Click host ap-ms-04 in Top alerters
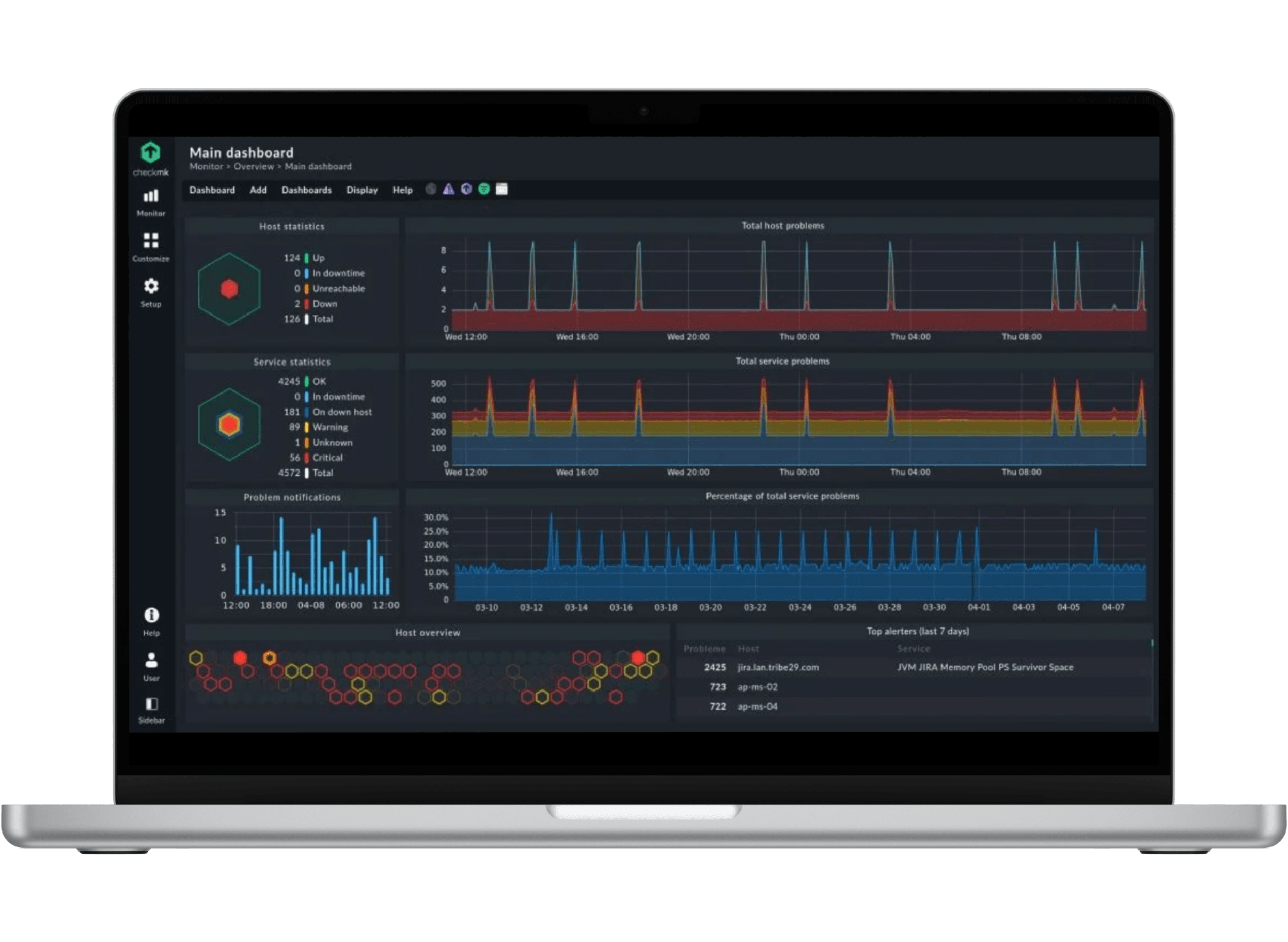1288x942 pixels. [758, 706]
